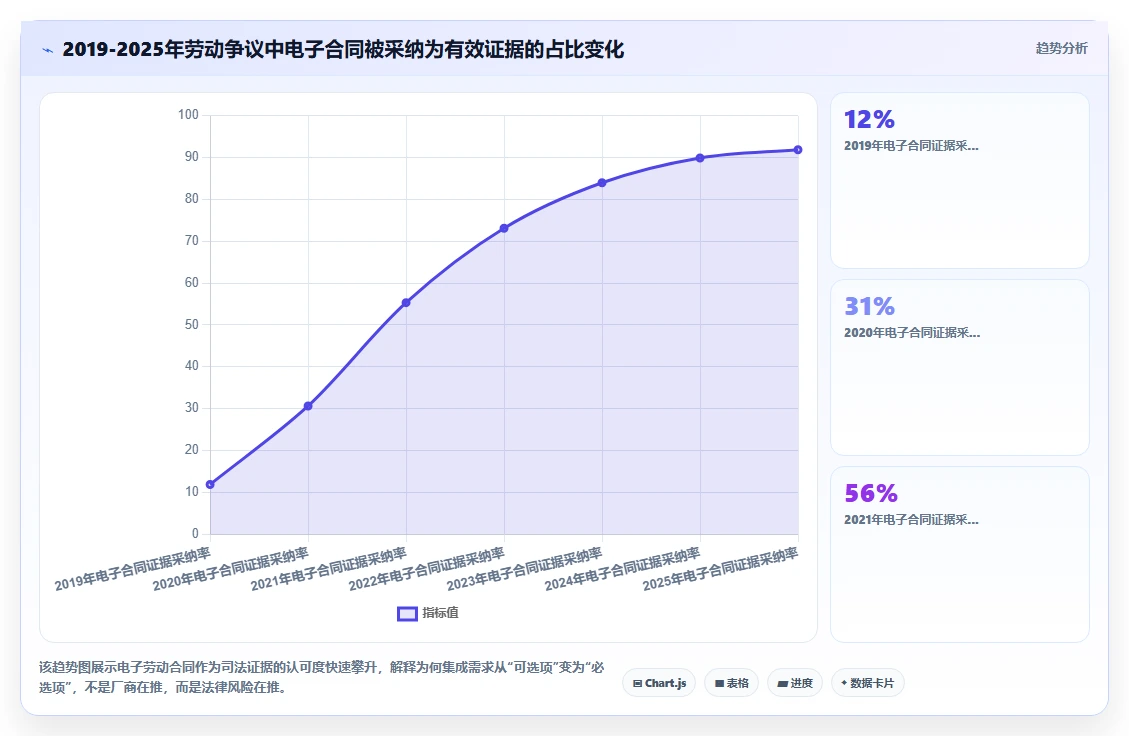Click the 指标值 legend label
Image resolution: width=1129 pixels, height=736 pixels.
click(440, 613)
